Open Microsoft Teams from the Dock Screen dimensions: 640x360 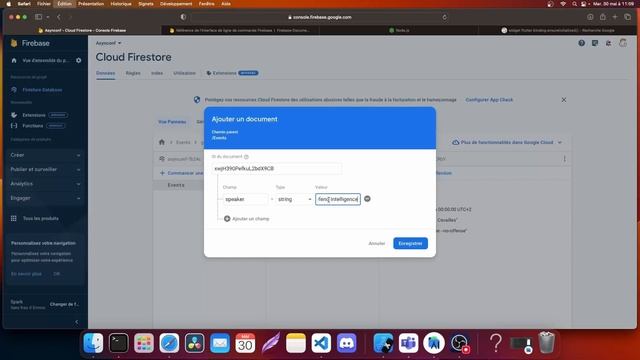[x=408, y=343]
